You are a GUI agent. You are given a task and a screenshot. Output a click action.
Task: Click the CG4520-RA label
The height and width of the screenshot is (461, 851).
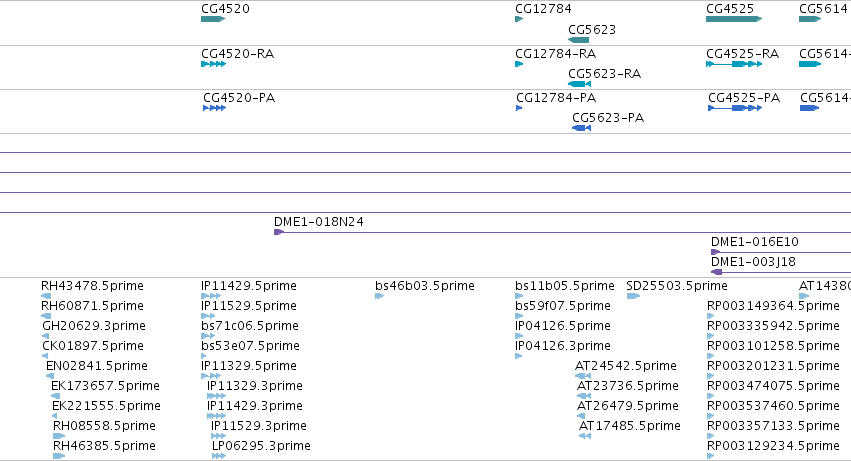click(x=237, y=54)
